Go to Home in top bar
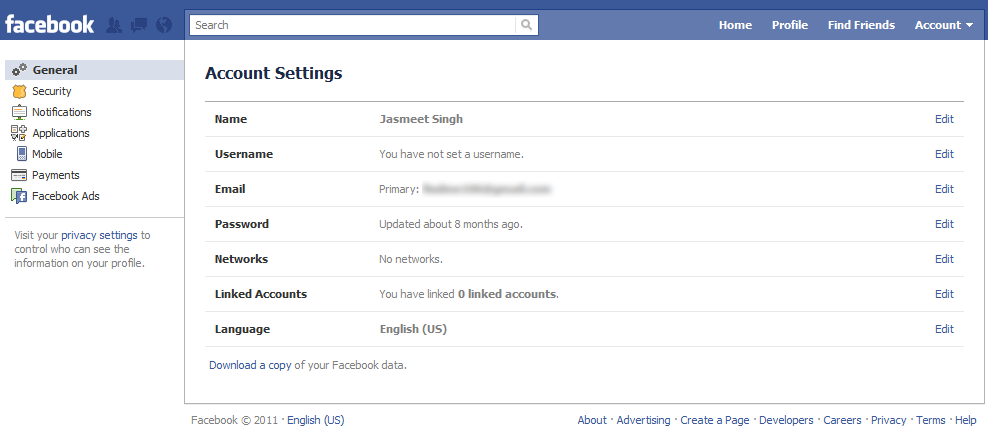 coord(735,25)
